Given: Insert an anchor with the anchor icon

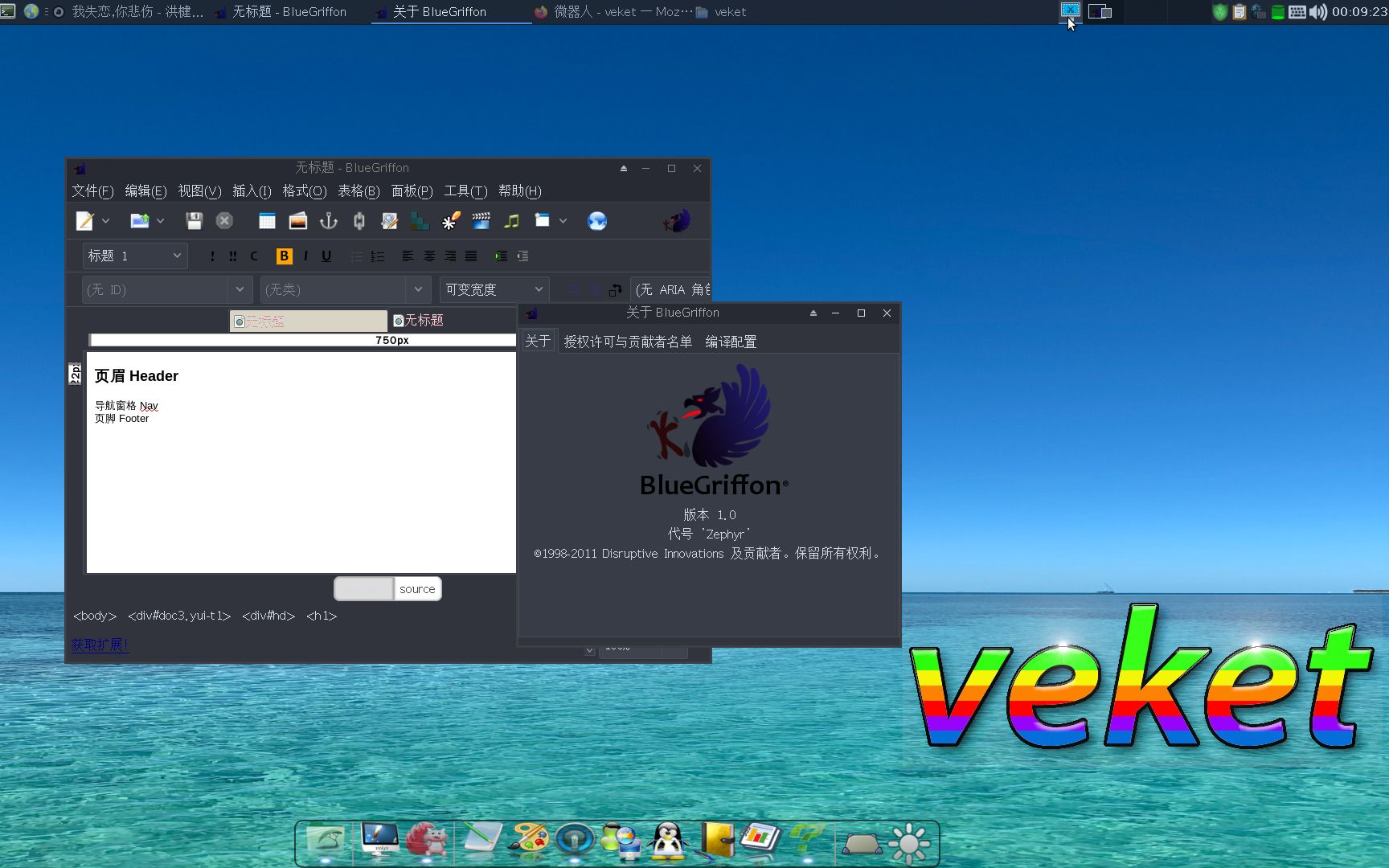Looking at the screenshot, I should click(328, 221).
